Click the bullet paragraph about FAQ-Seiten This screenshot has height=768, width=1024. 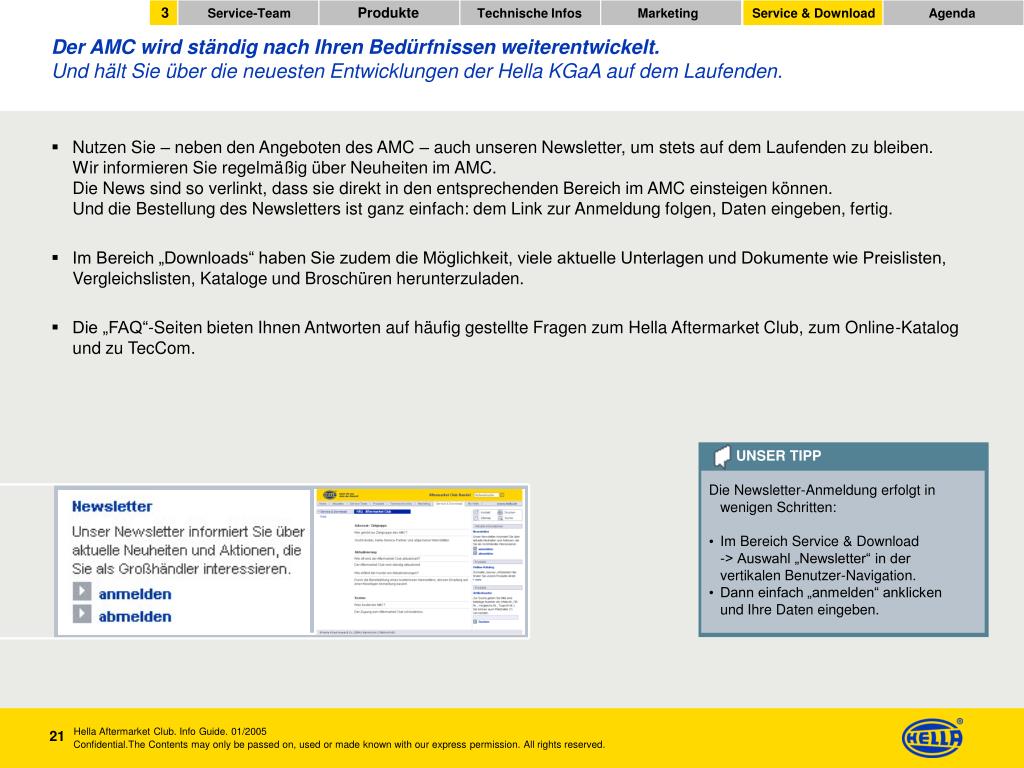[x=515, y=338]
